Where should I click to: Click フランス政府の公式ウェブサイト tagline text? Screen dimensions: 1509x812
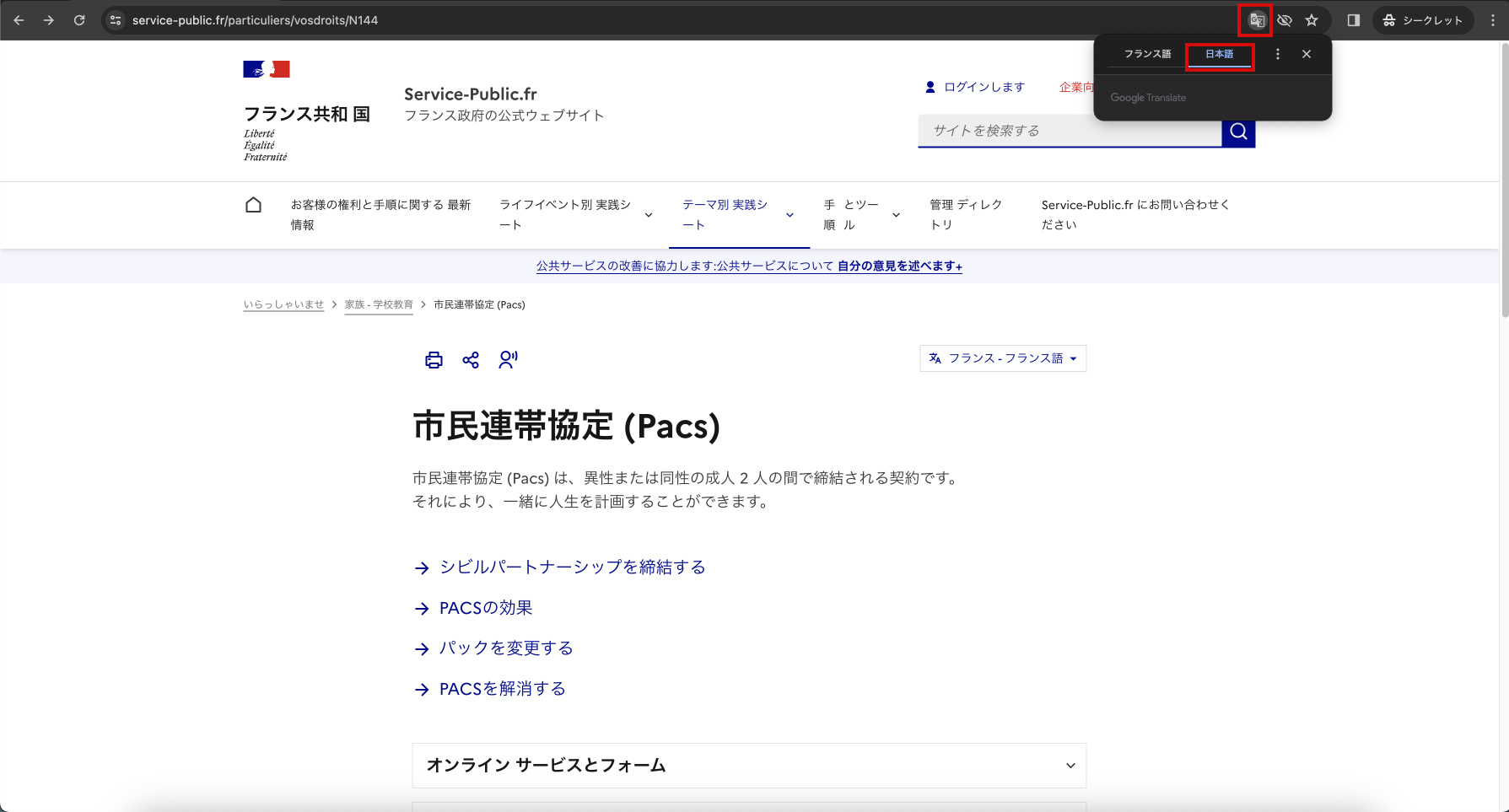tap(504, 116)
